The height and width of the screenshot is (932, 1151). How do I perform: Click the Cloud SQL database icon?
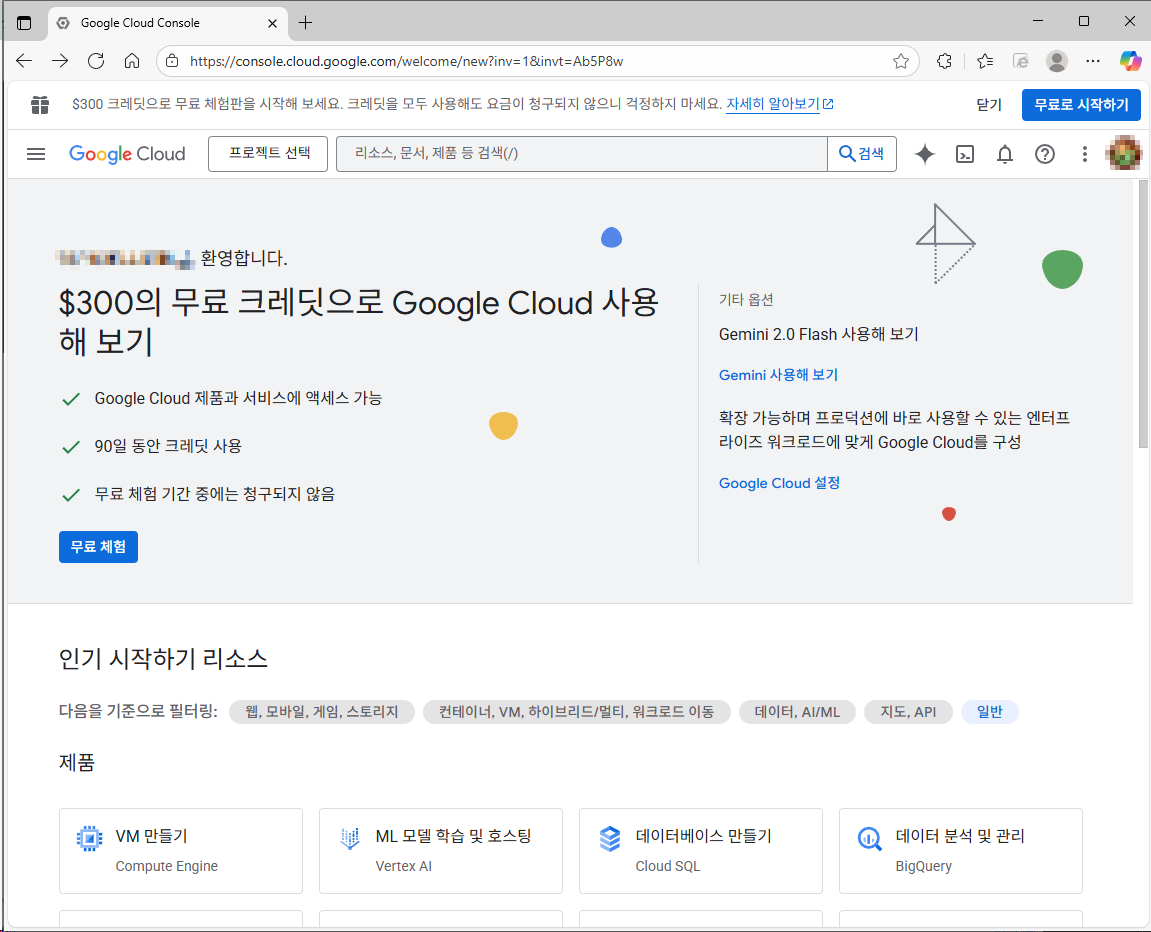pos(609,838)
